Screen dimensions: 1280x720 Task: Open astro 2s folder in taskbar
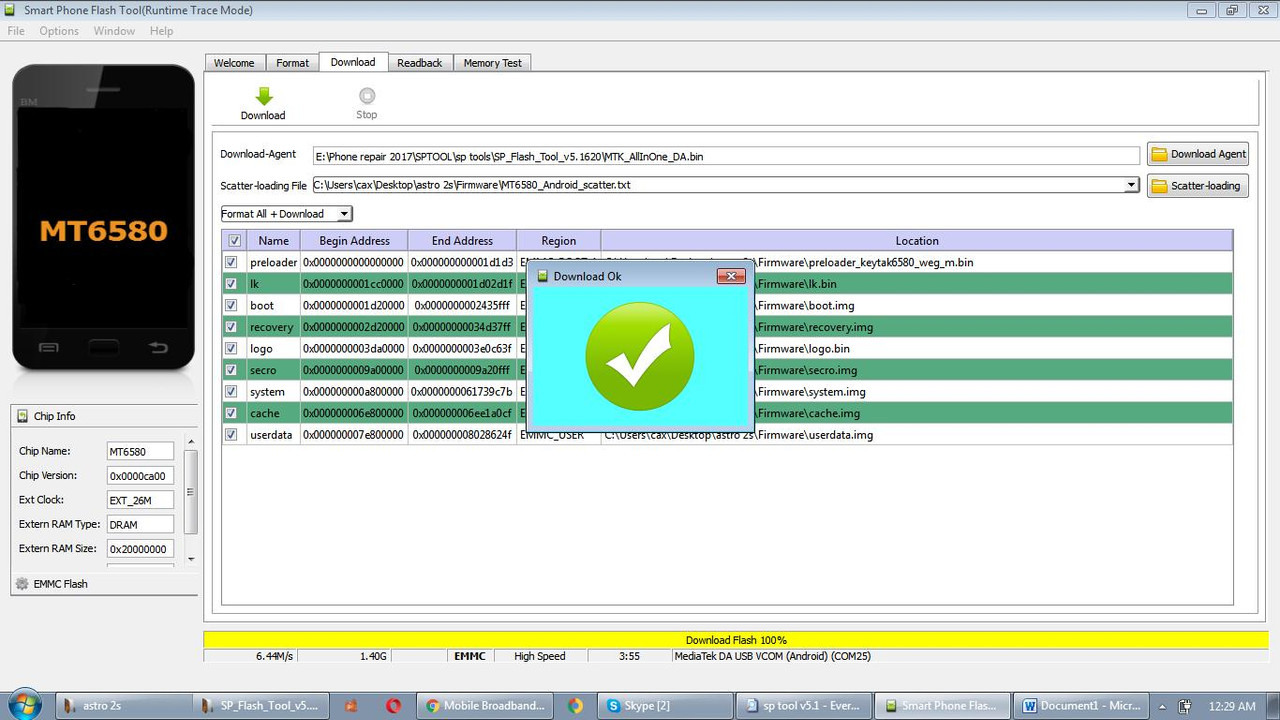122,705
